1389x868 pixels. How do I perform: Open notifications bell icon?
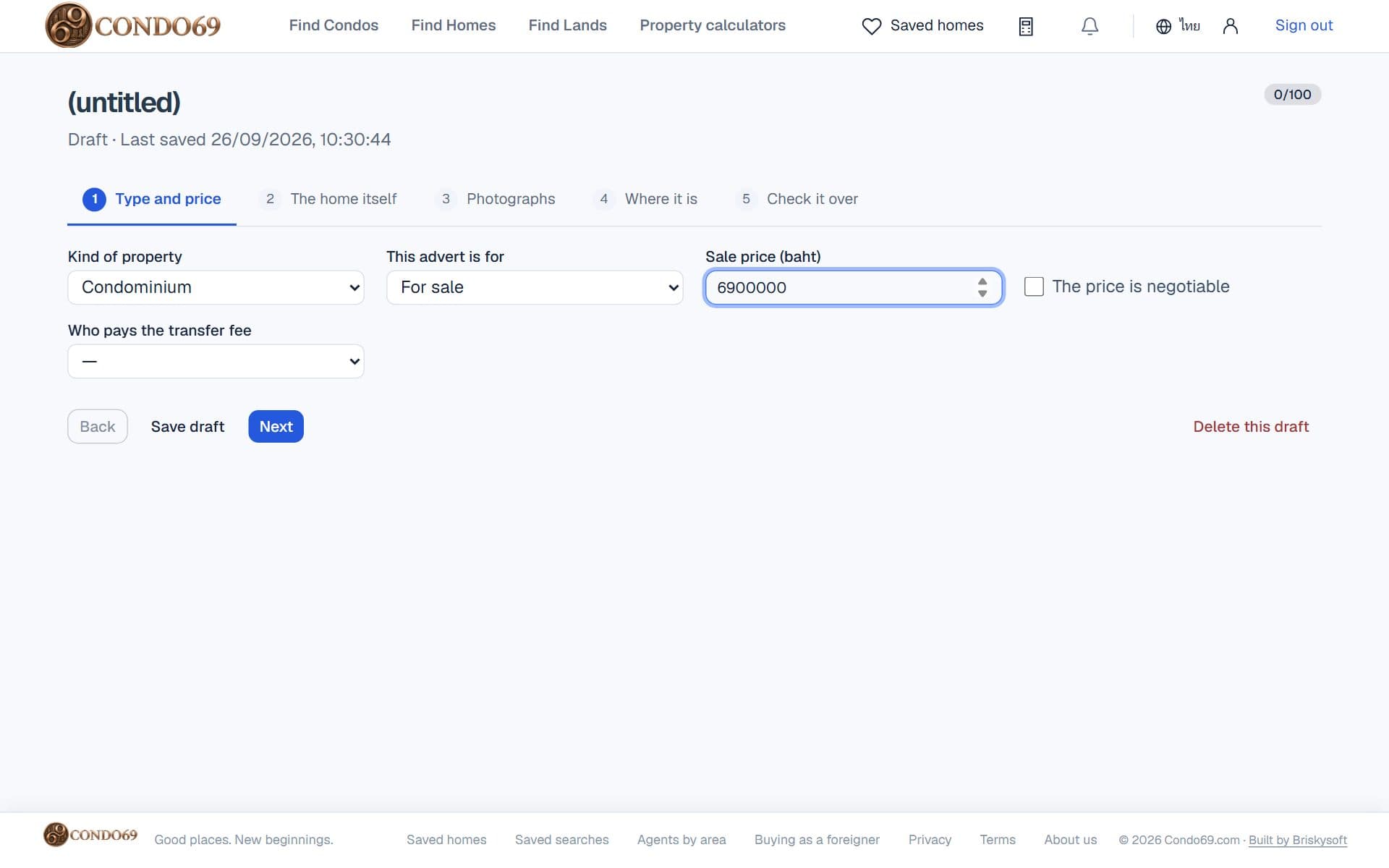click(1089, 26)
